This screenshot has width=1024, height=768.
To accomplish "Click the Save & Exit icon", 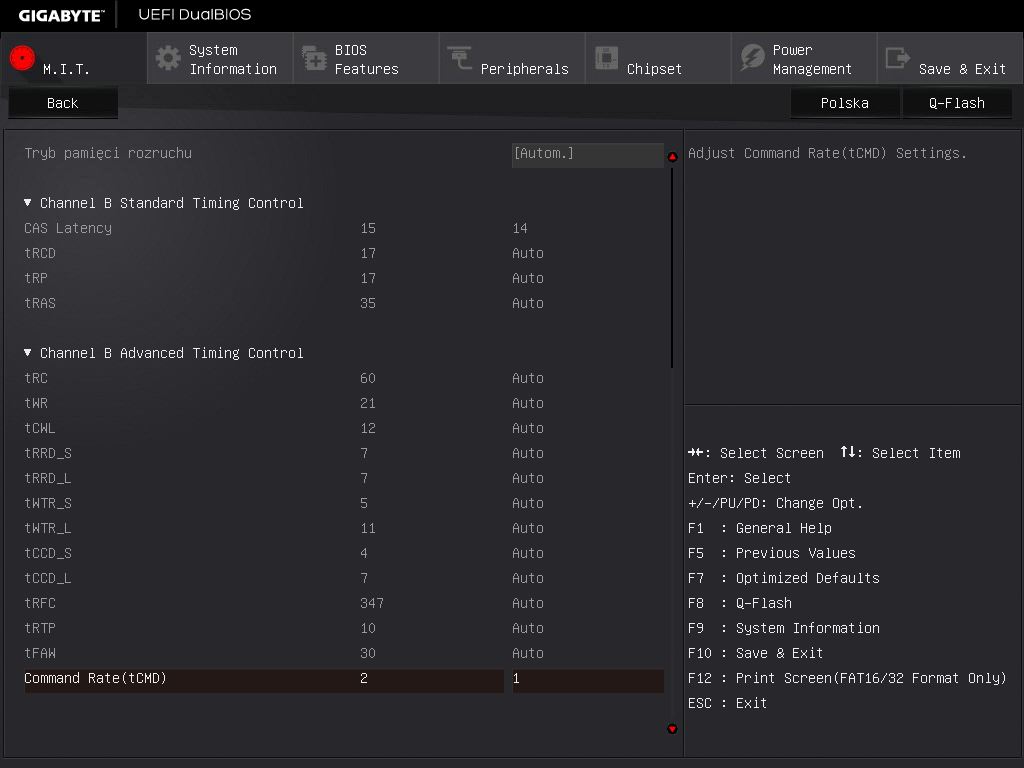I will 898,58.
